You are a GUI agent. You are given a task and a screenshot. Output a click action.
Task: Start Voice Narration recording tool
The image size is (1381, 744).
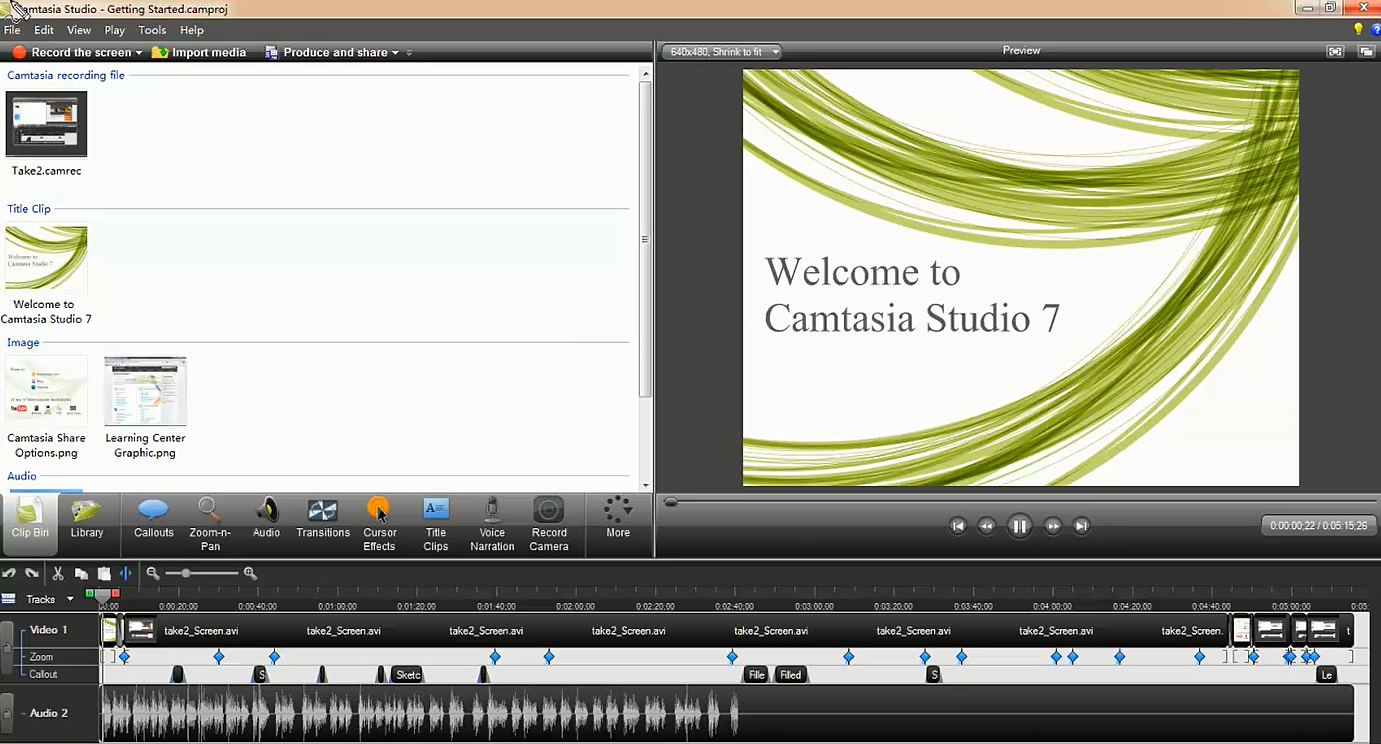(492, 521)
